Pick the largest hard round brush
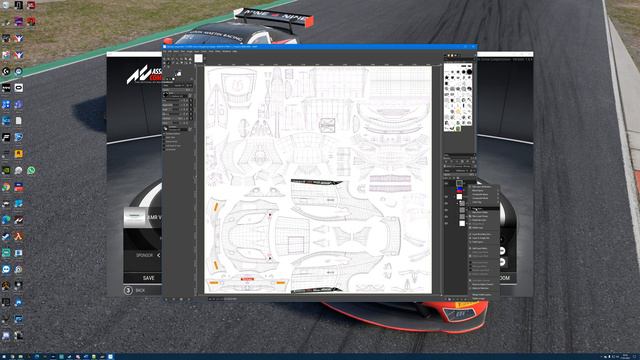The height and width of the screenshot is (360, 640). click(469, 72)
